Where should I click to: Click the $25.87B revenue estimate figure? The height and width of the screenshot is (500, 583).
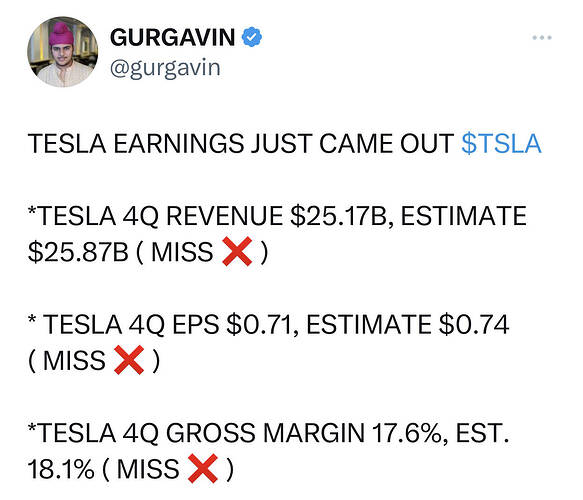[x=78, y=252]
